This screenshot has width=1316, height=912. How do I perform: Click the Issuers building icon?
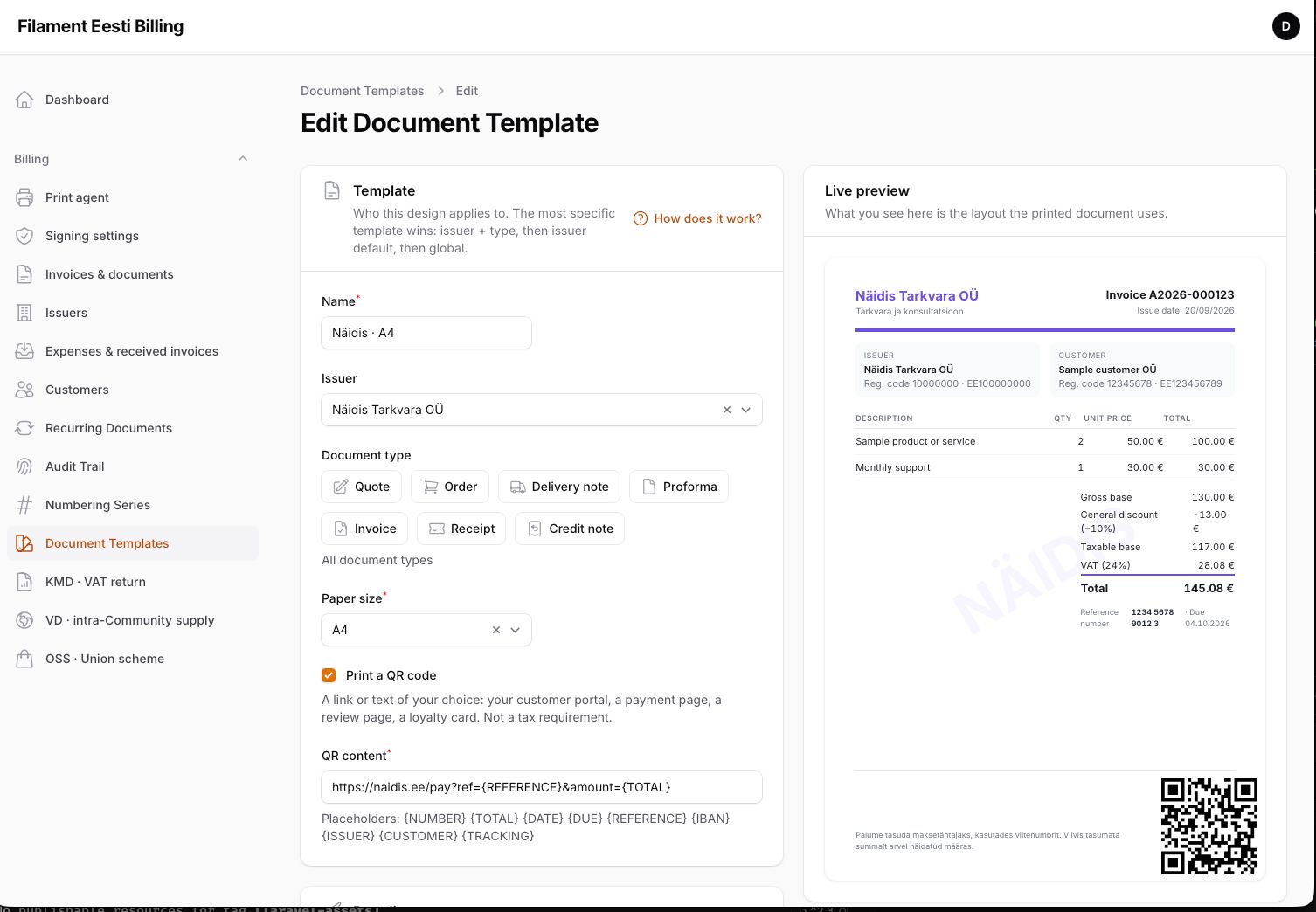click(x=24, y=313)
